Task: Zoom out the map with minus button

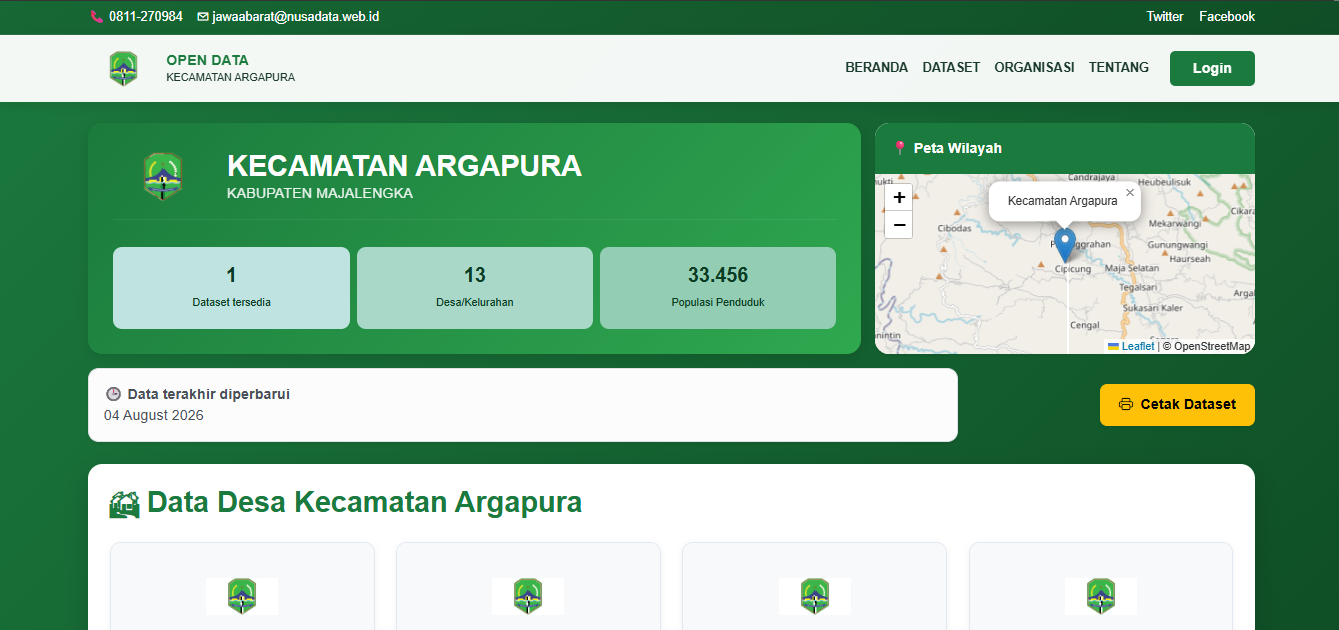Action: click(899, 225)
